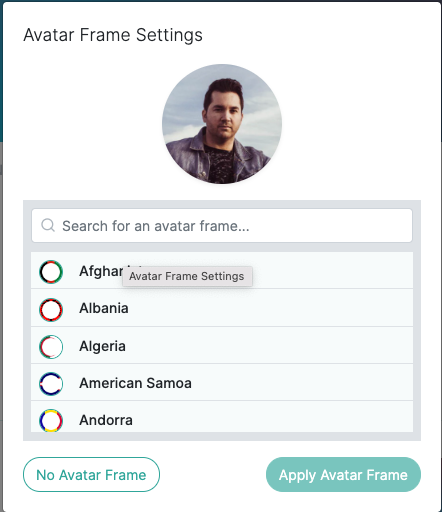
Task: Click the American Samoa flag frame icon
Action: 51,384
